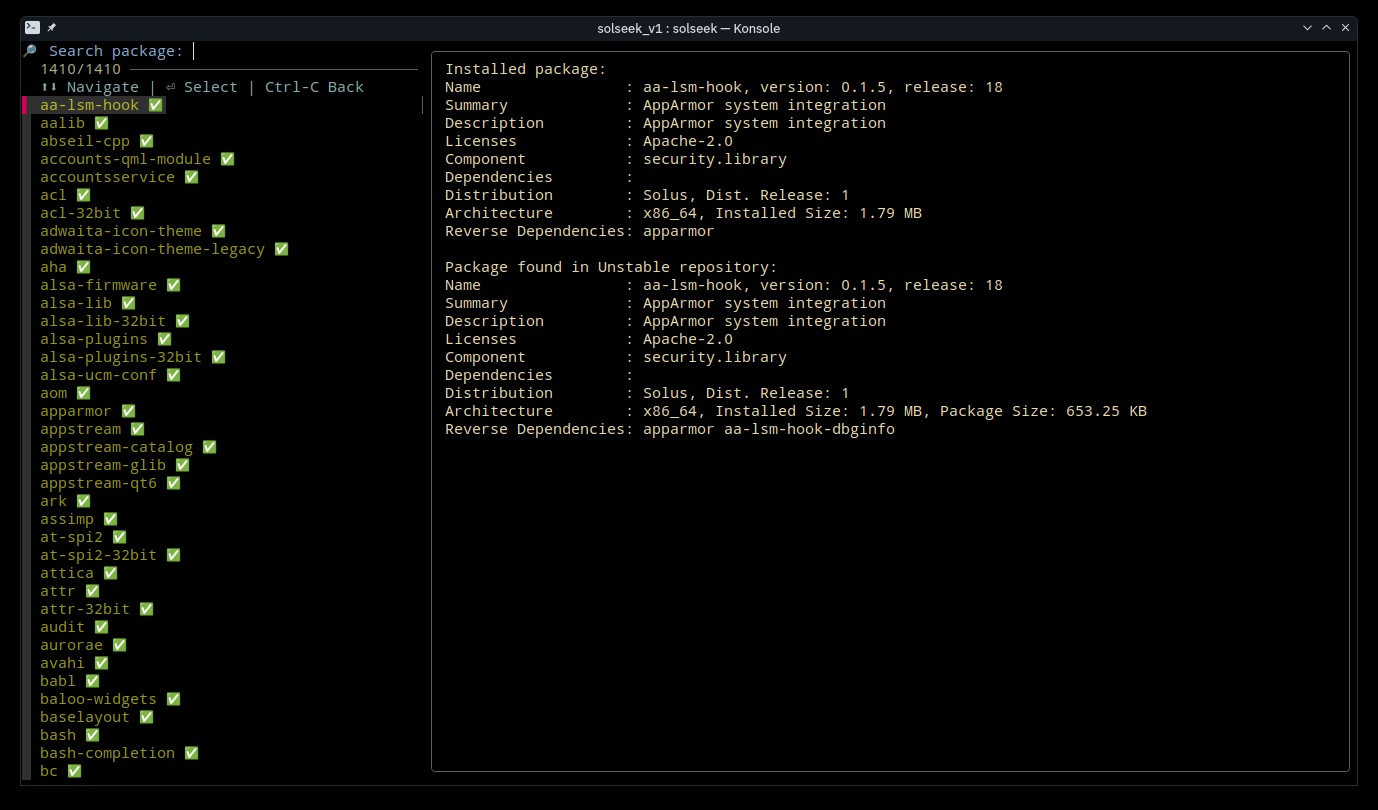
Task: Click the pin window icon
Action: 52,28
